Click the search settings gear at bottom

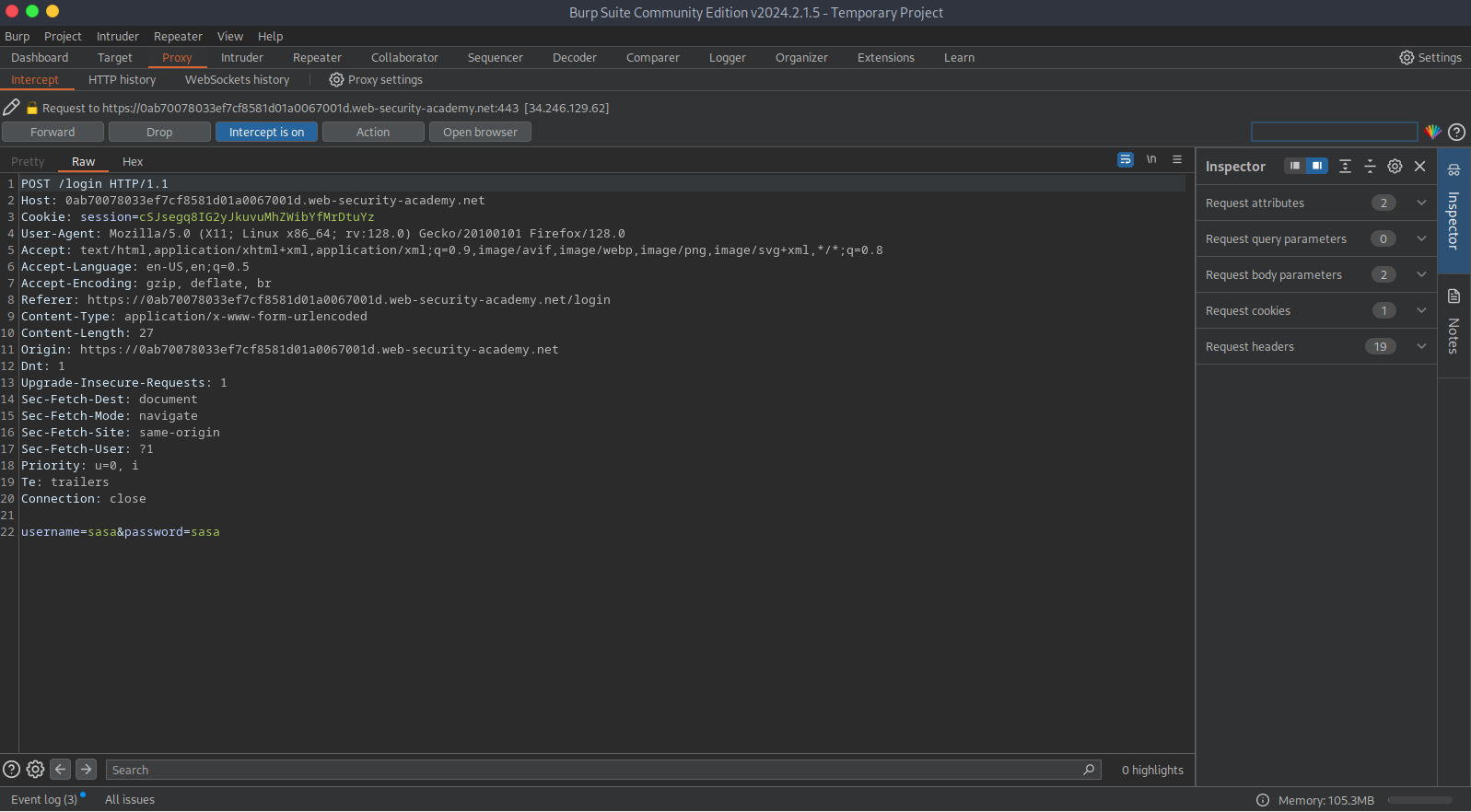(35, 770)
